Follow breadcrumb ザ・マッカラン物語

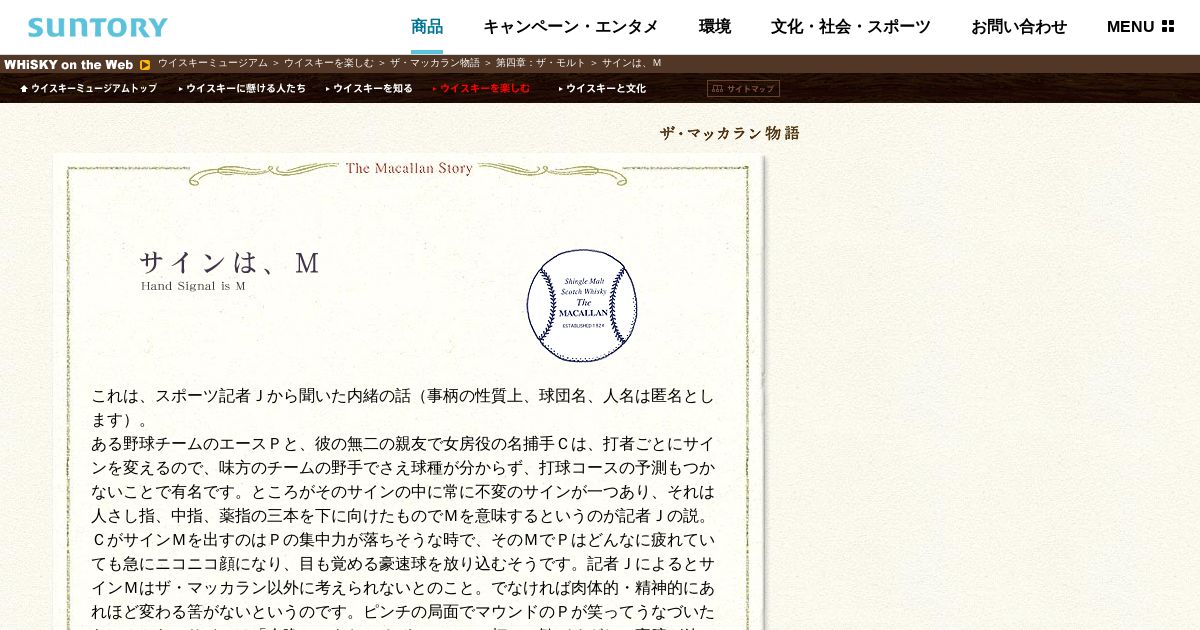(435, 63)
